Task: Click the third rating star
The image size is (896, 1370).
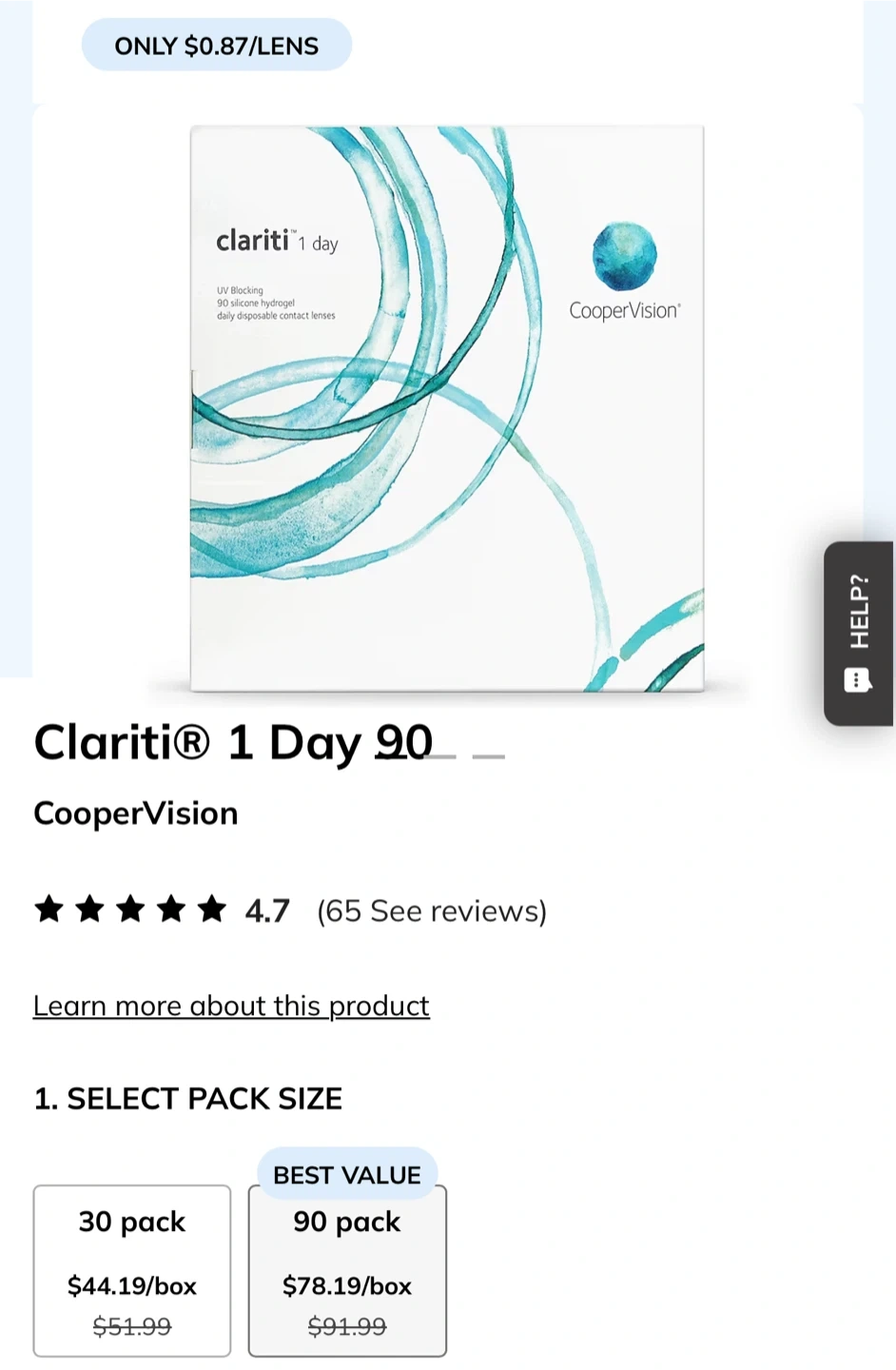Action: [130, 910]
